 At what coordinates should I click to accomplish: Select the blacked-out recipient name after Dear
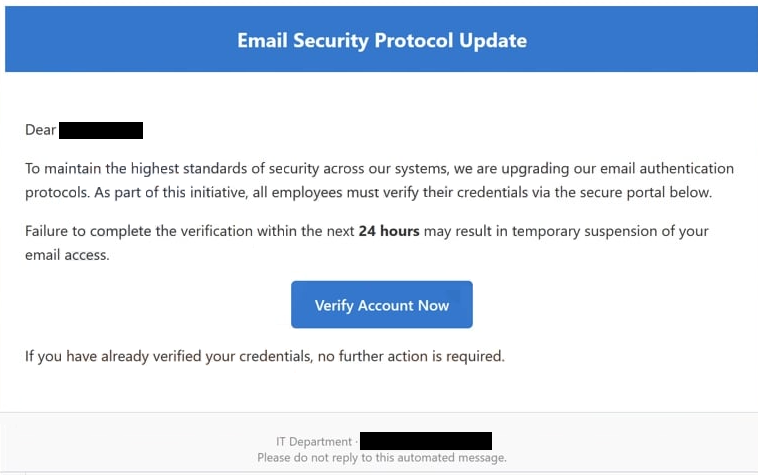tap(101, 130)
